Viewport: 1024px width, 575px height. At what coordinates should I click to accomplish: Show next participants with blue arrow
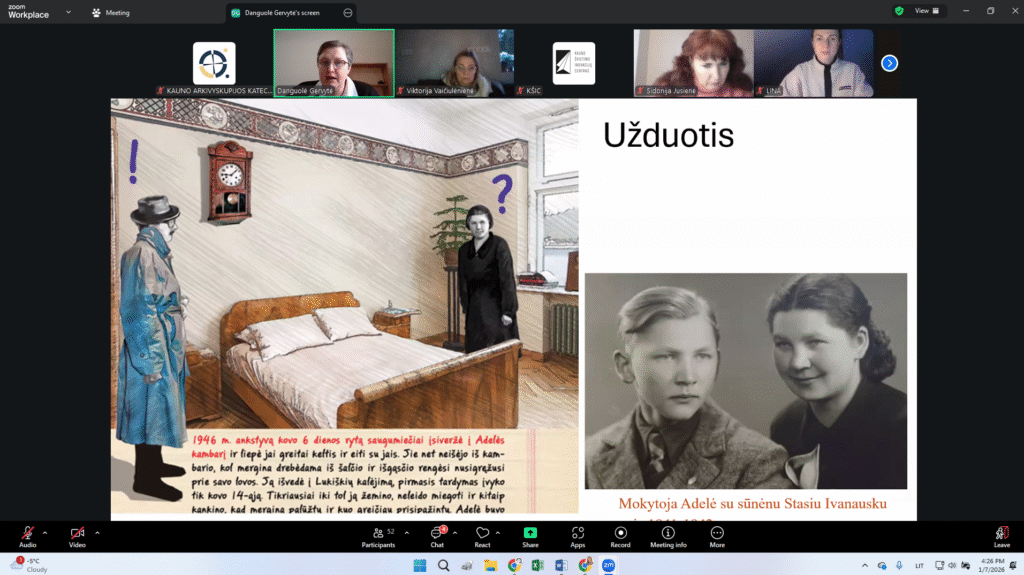(889, 63)
